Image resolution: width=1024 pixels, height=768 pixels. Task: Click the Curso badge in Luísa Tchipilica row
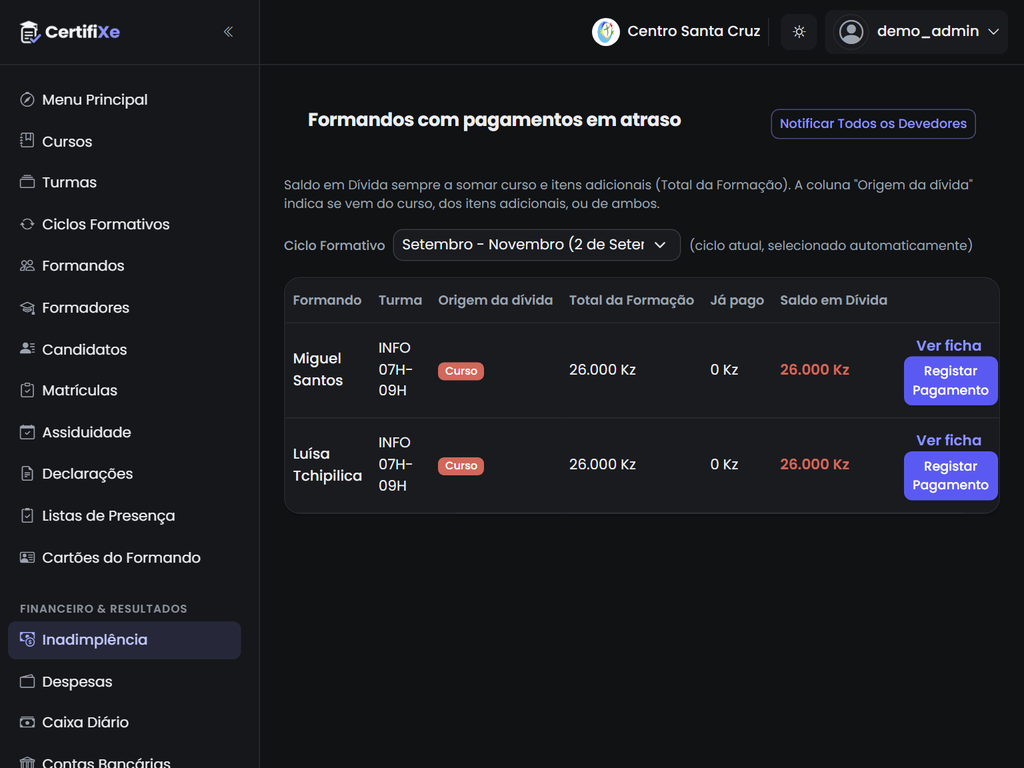[461, 466]
